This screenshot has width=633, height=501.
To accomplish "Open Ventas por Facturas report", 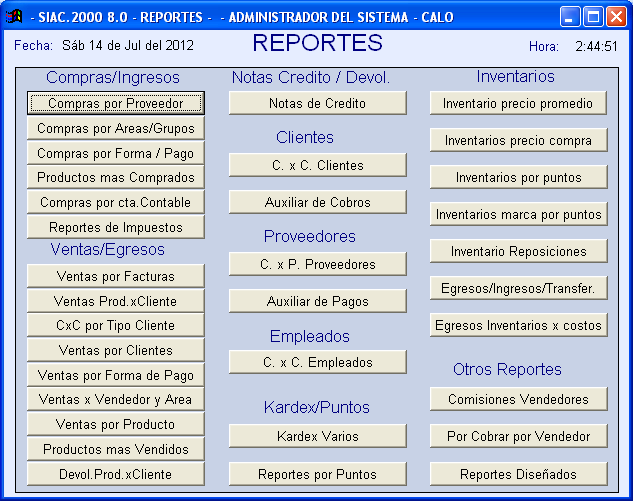I will pos(116,276).
